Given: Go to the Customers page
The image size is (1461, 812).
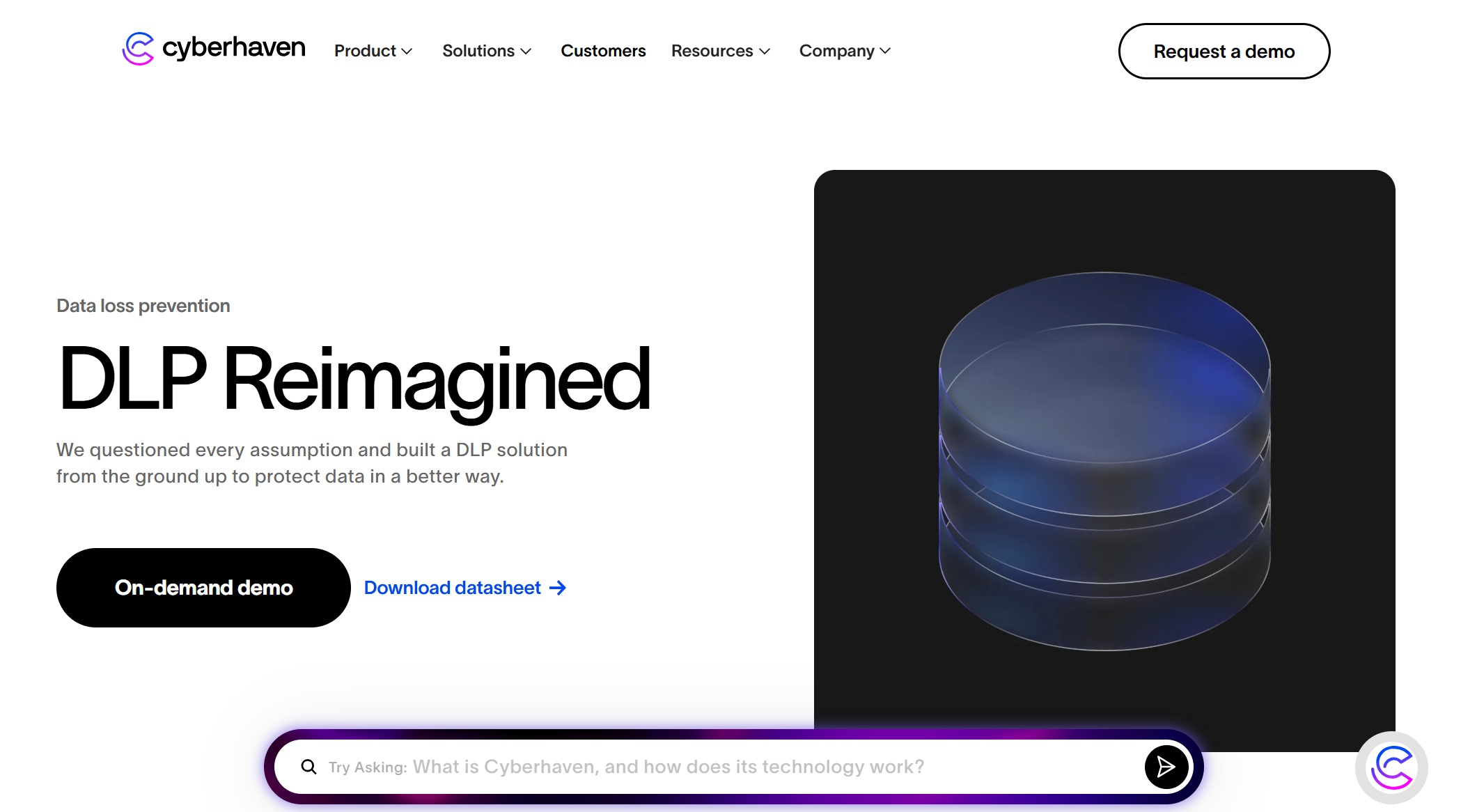Looking at the screenshot, I should tap(603, 51).
